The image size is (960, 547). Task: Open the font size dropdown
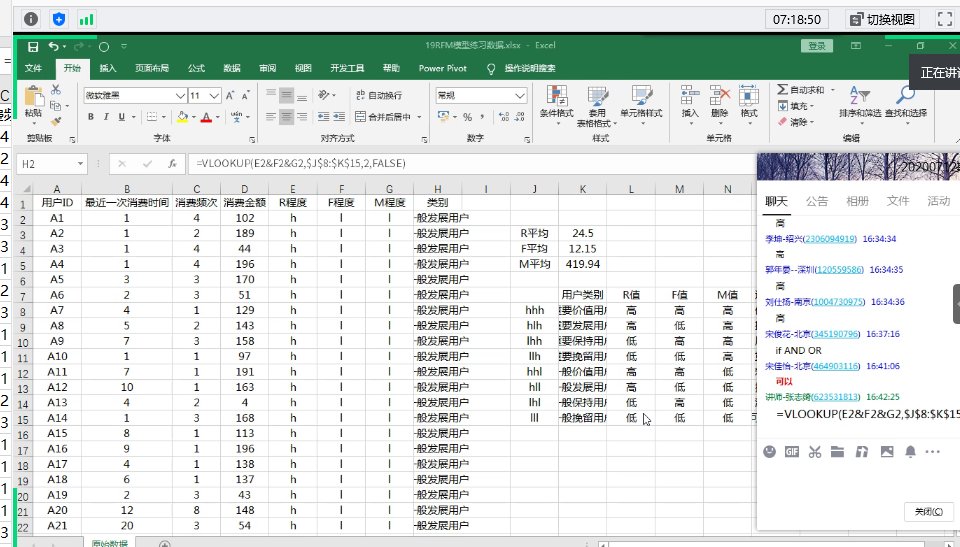point(214,96)
